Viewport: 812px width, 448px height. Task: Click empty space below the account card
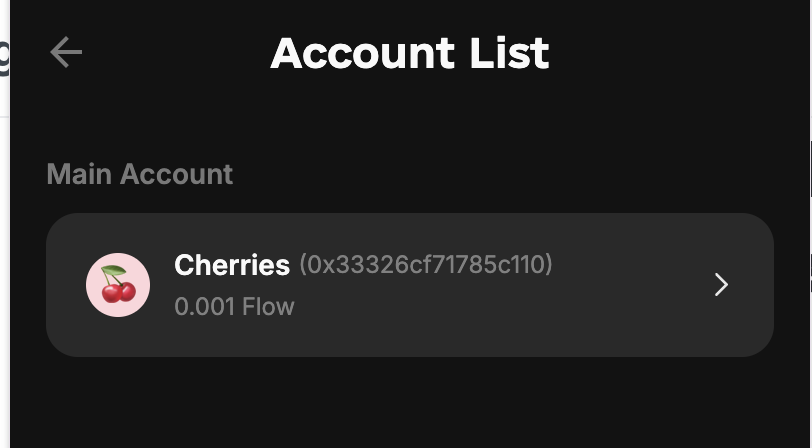410,404
